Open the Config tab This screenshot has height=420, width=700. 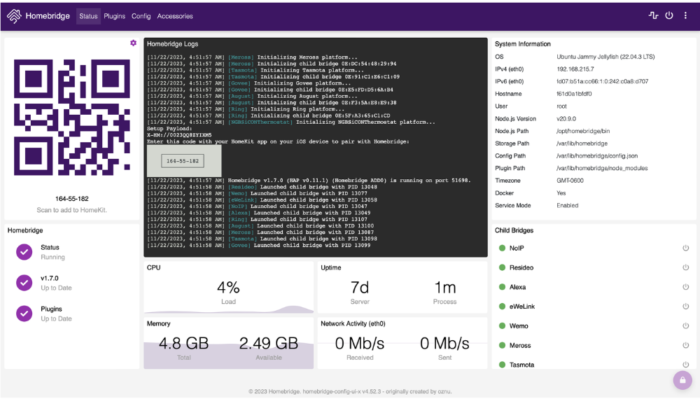[x=141, y=16]
